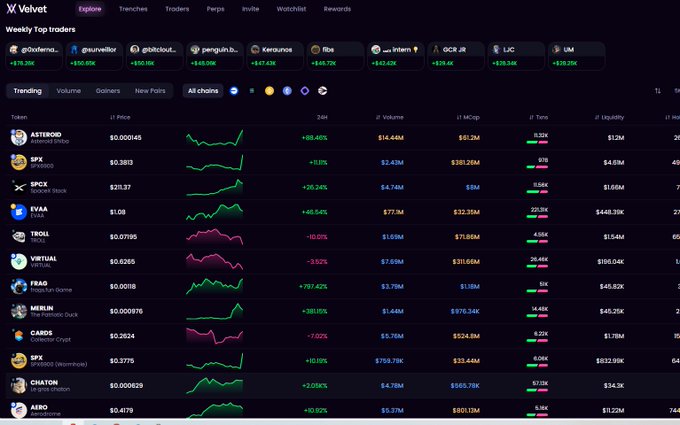Filter by the white striped chain icon
Image resolution: width=680 pixels, height=425 pixels.
(x=322, y=91)
